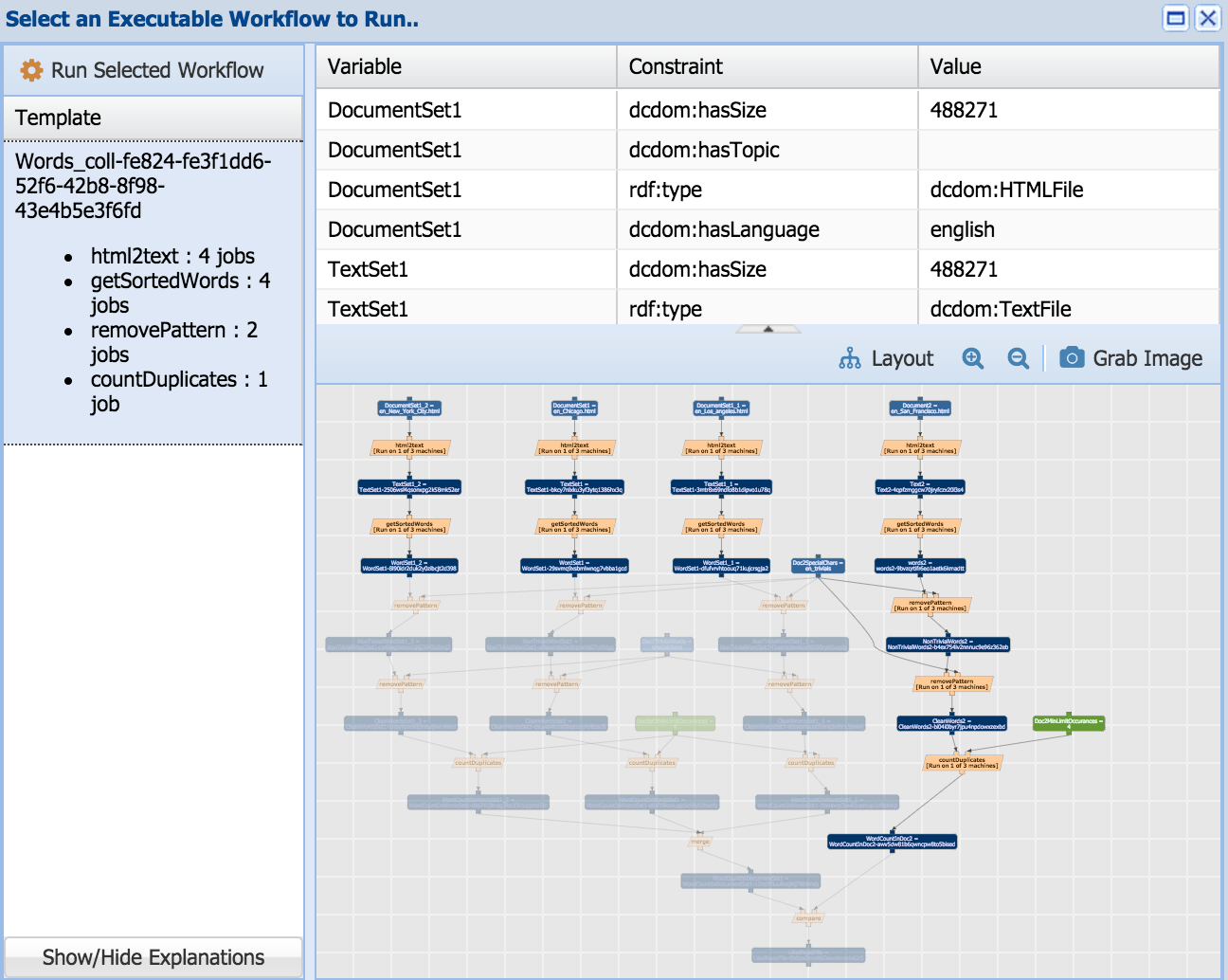Select the Words_coll-fe824 template entry
This screenshot has width=1228, height=980.
(x=142, y=186)
